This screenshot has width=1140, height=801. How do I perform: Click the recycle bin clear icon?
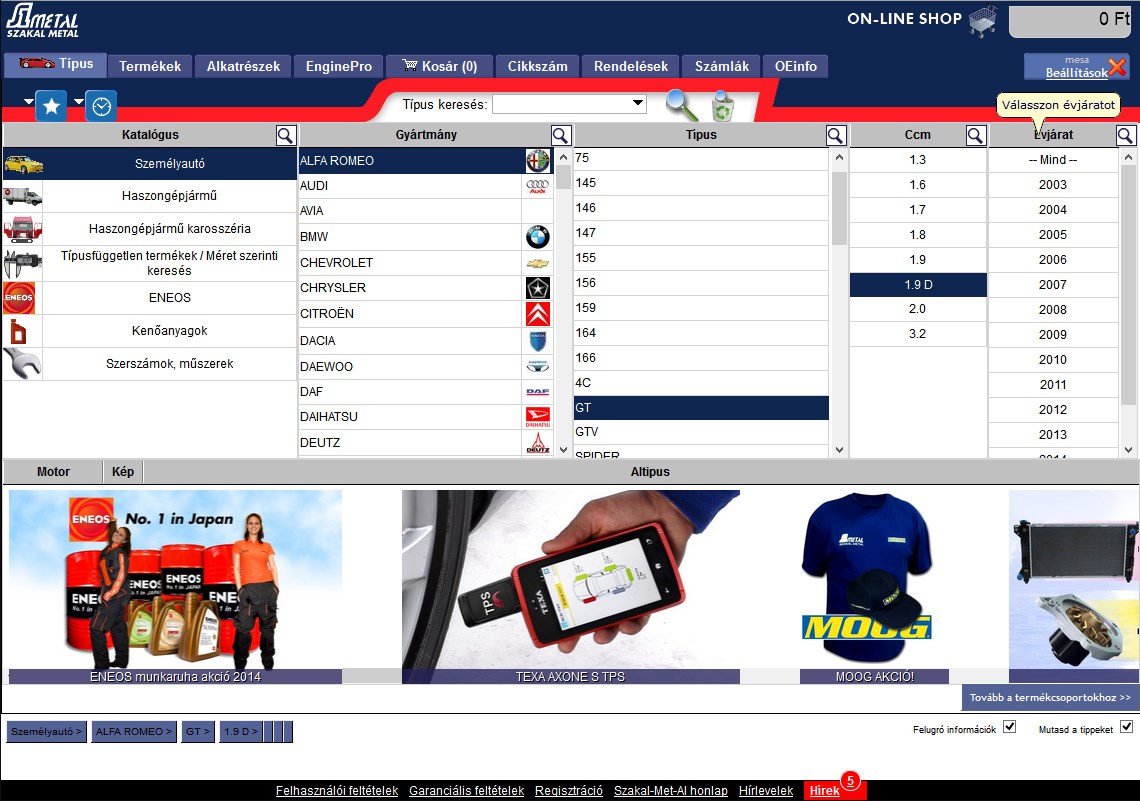pyautogui.click(x=722, y=106)
